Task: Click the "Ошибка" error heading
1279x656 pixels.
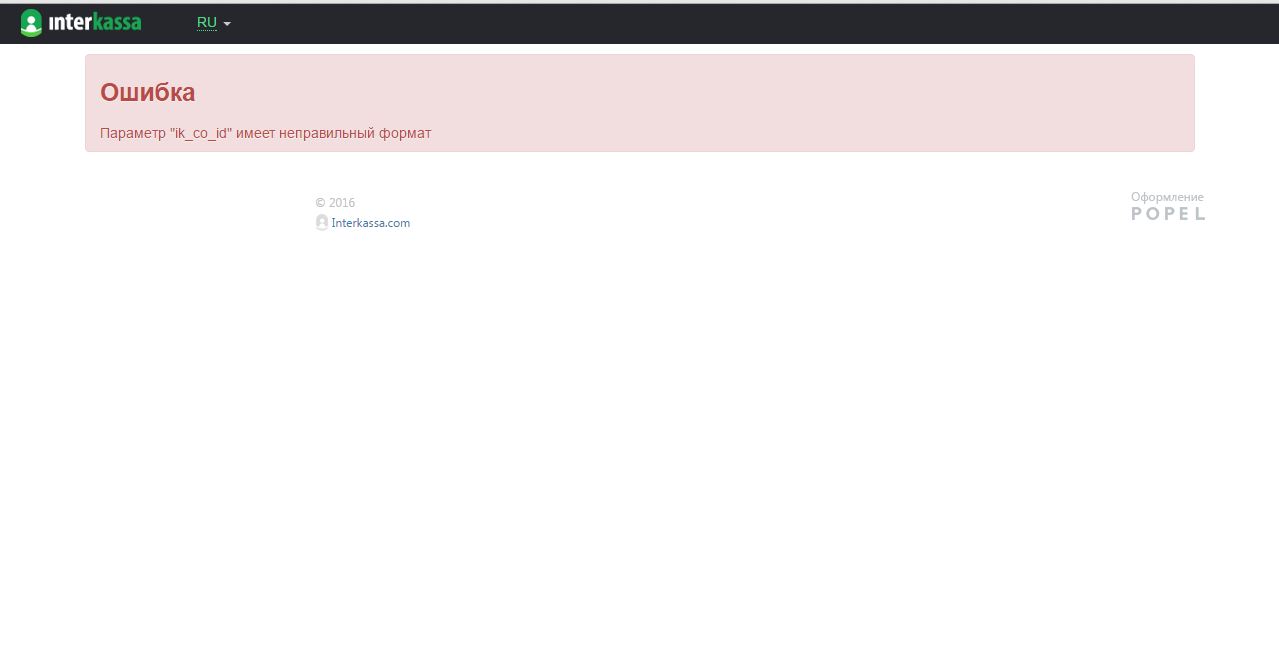Action: coord(148,93)
